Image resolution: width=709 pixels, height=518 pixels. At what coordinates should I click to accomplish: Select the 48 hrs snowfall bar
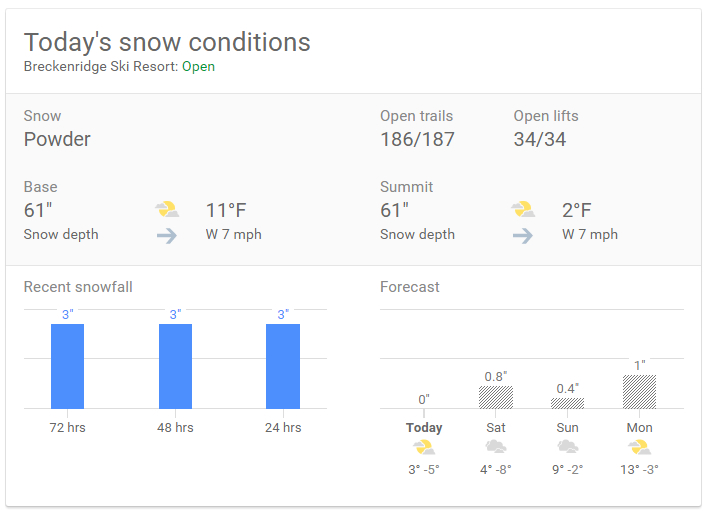click(175, 366)
